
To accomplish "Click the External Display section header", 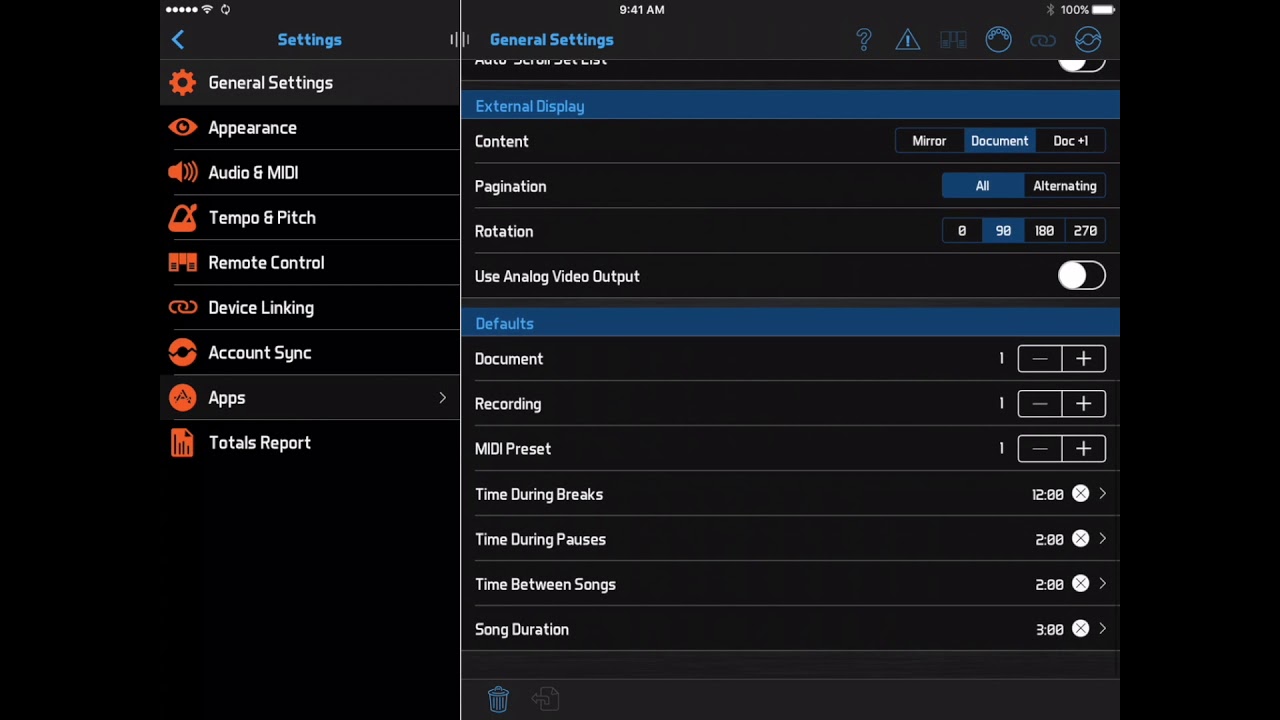I will pos(790,106).
